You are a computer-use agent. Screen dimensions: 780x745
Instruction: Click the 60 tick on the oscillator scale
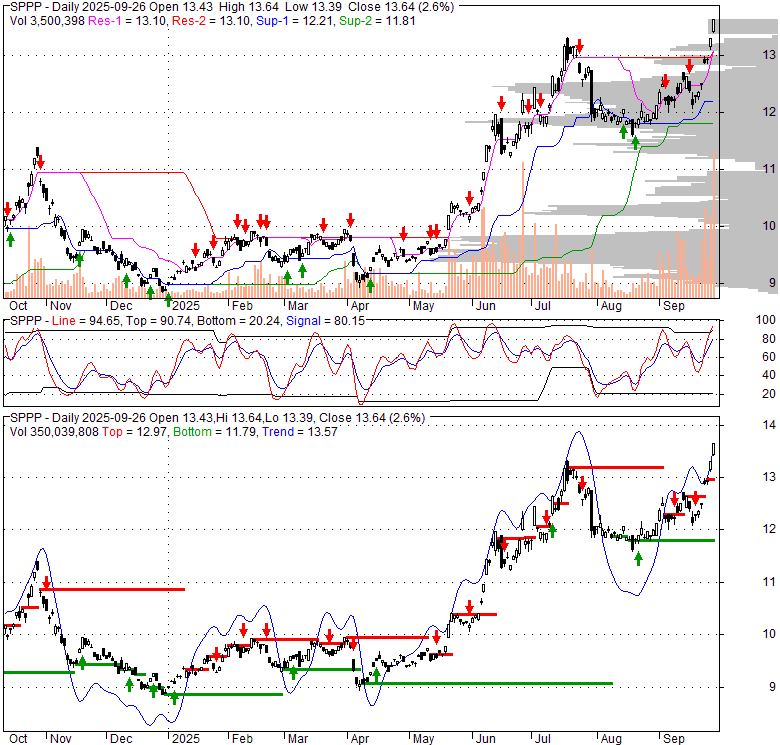click(x=769, y=357)
